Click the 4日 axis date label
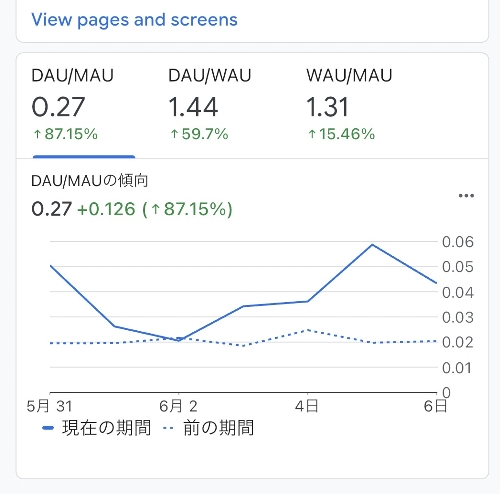This screenshot has width=500, height=494. (x=307, y=406)
